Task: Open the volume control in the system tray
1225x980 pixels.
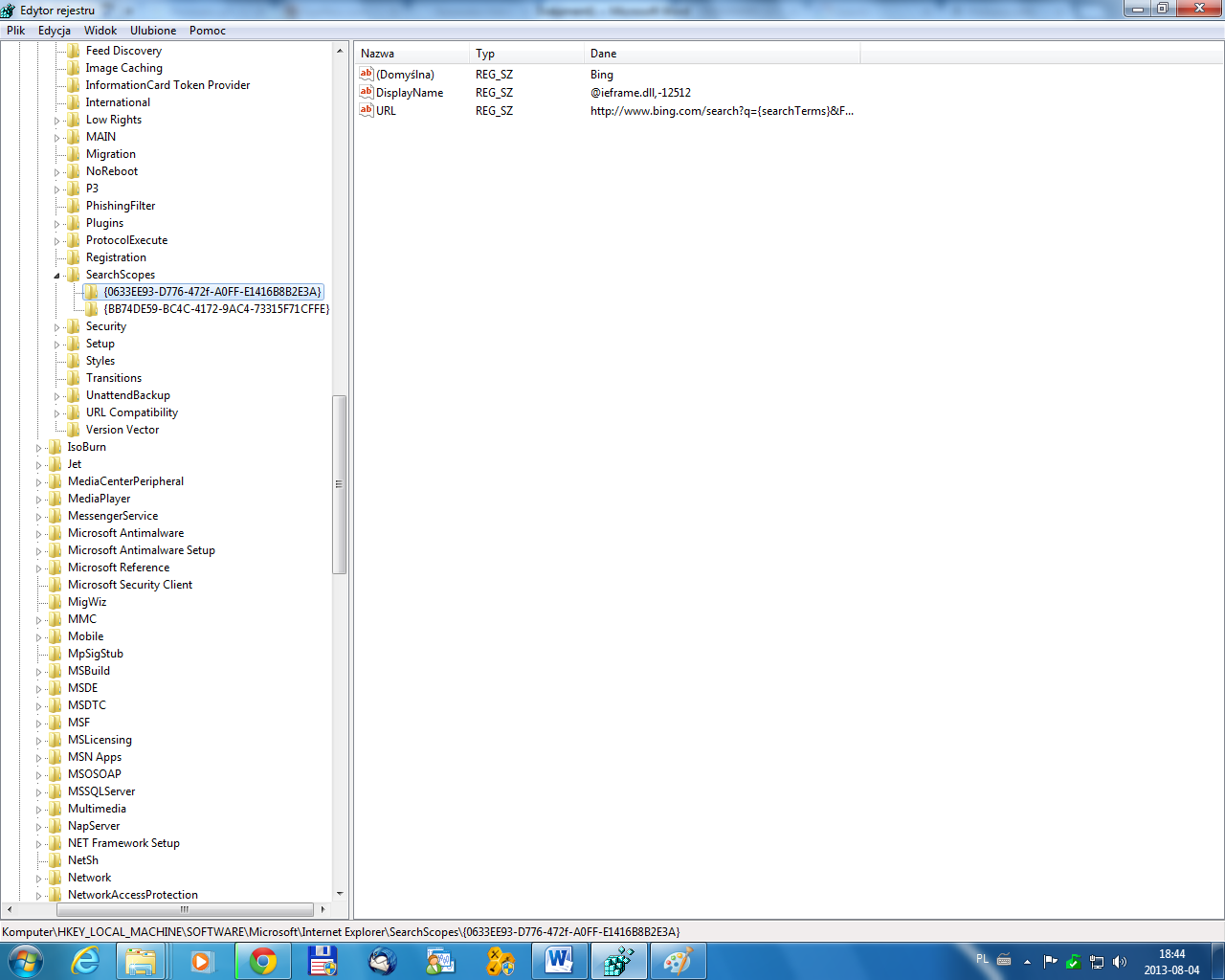Action: [1120, 962]
